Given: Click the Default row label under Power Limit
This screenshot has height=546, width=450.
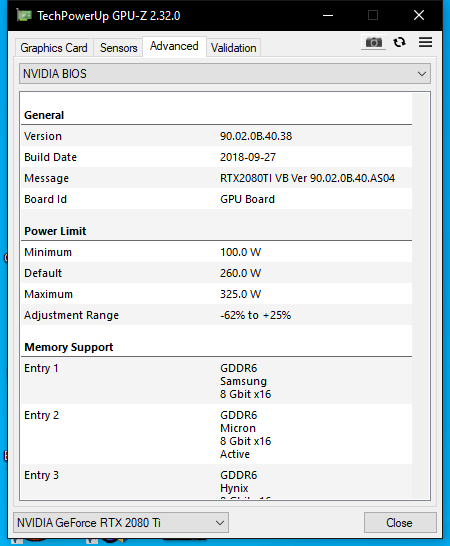Looking at the screenshot, I should click(x=43, y=273).
